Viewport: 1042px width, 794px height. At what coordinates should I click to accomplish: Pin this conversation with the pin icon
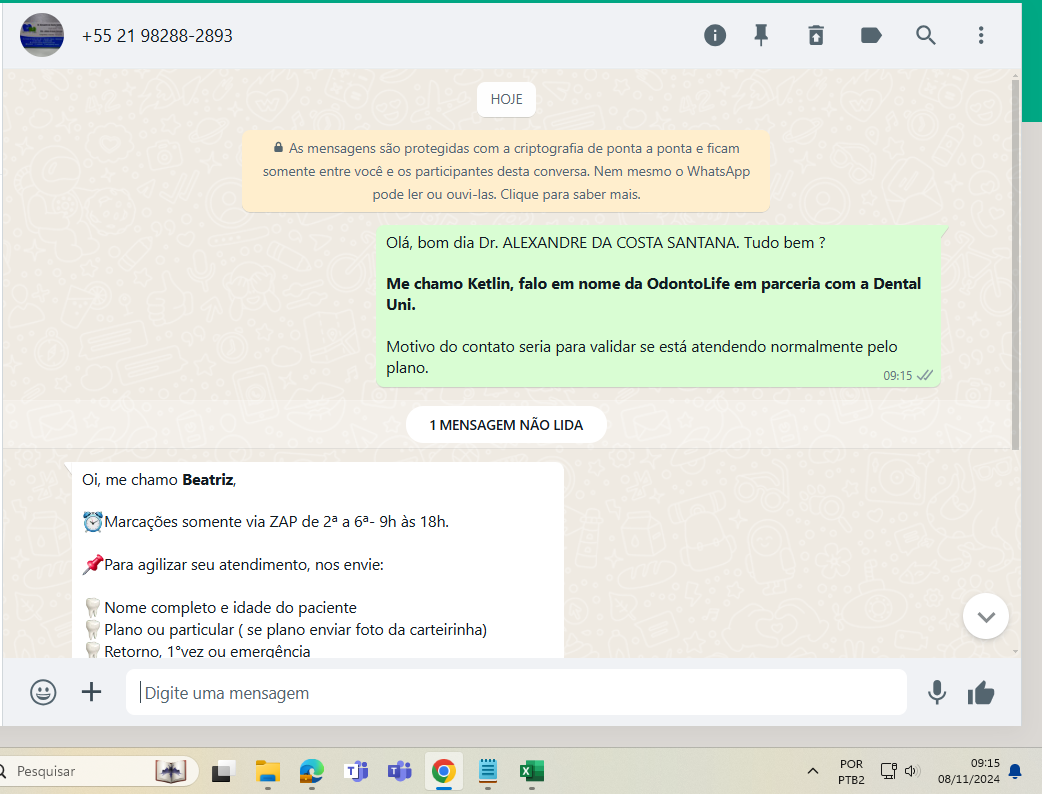pyautogui.click(x=761, y=35)
